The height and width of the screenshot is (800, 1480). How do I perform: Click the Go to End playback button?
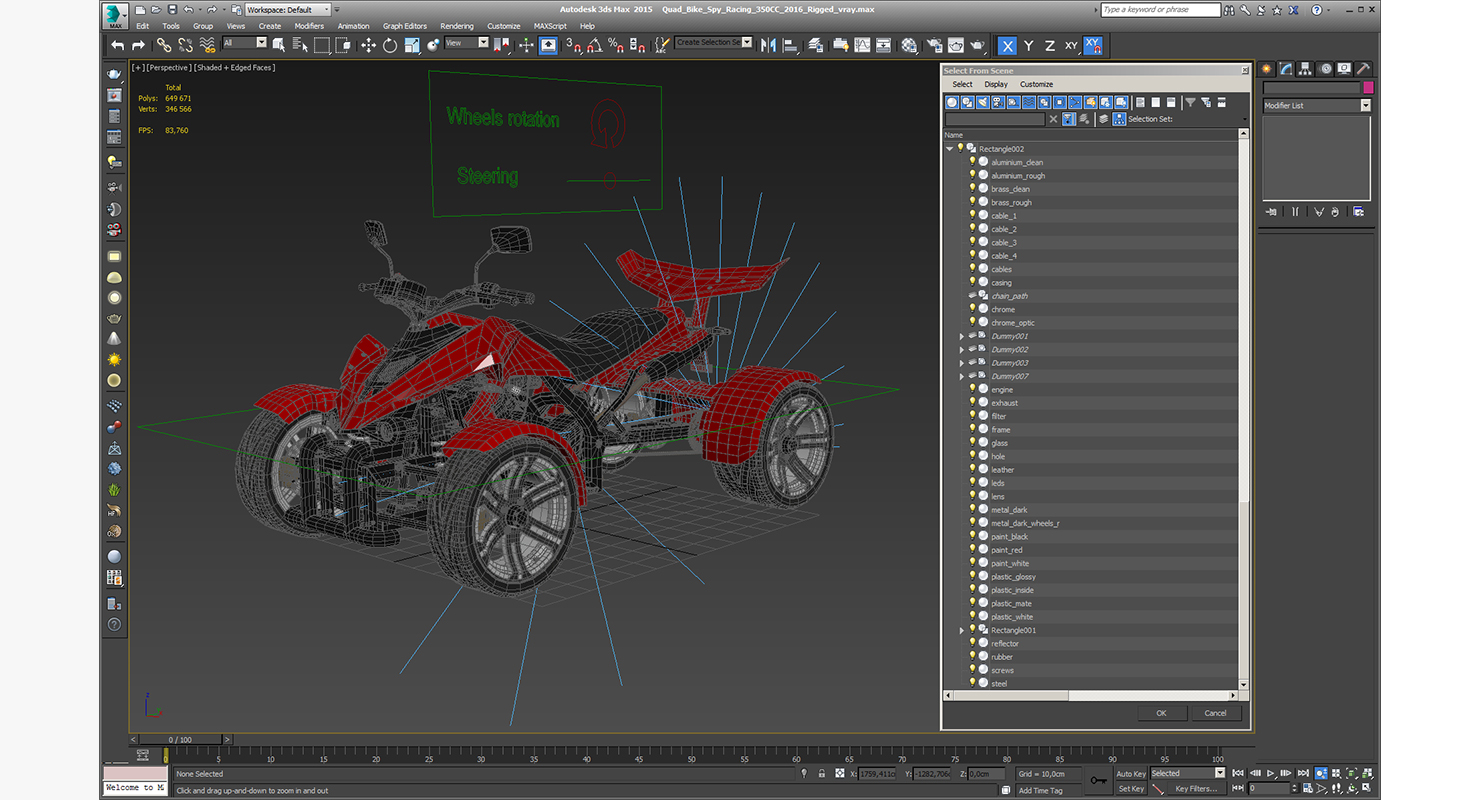1304,774
